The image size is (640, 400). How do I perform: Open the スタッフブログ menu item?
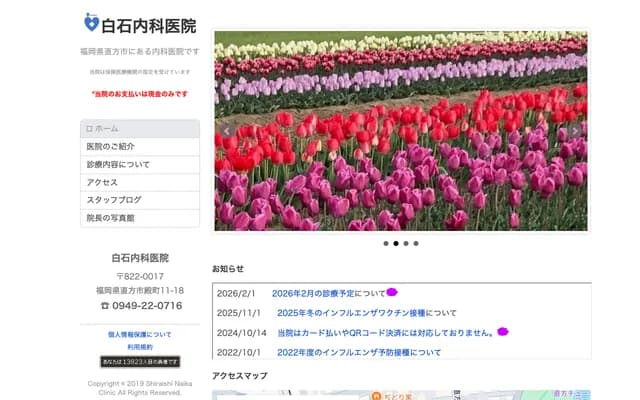(x=139, y=200)
